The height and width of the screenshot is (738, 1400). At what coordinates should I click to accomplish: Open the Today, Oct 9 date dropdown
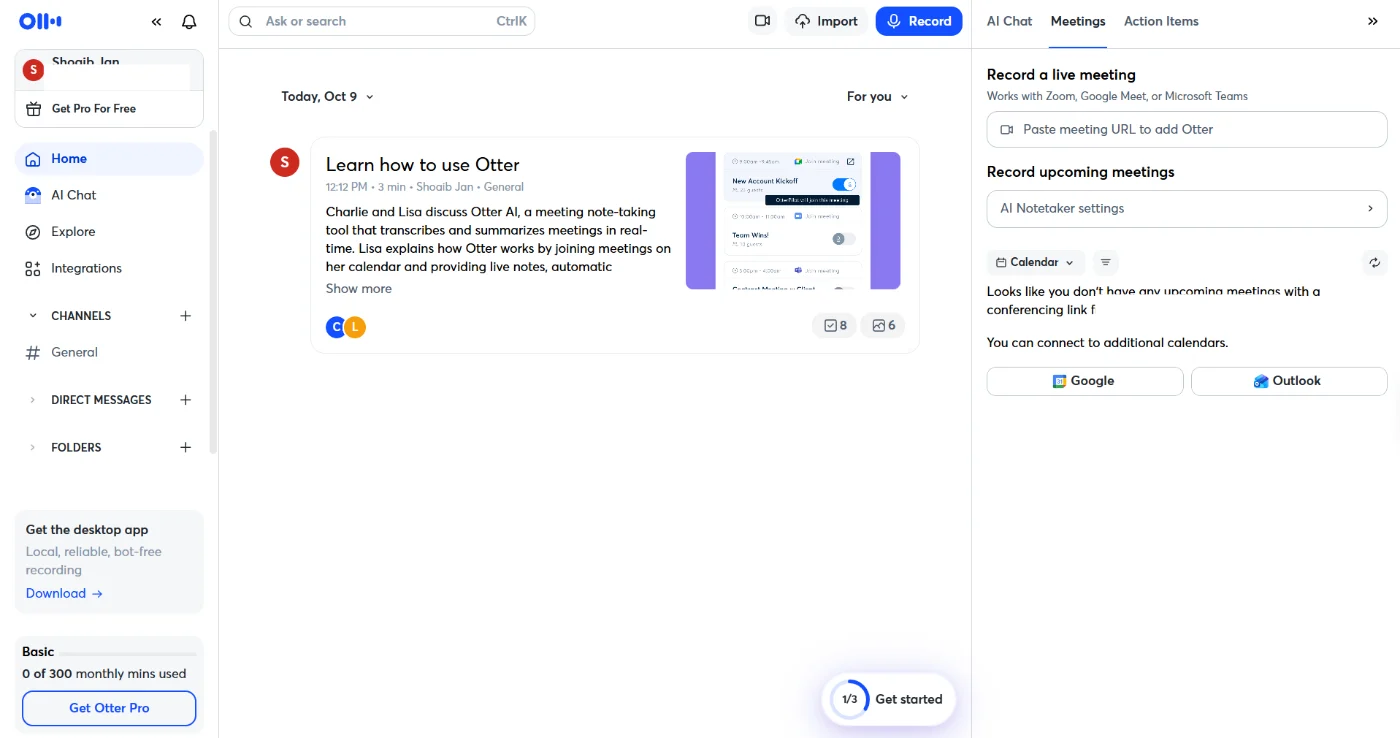tap(328, 97)
